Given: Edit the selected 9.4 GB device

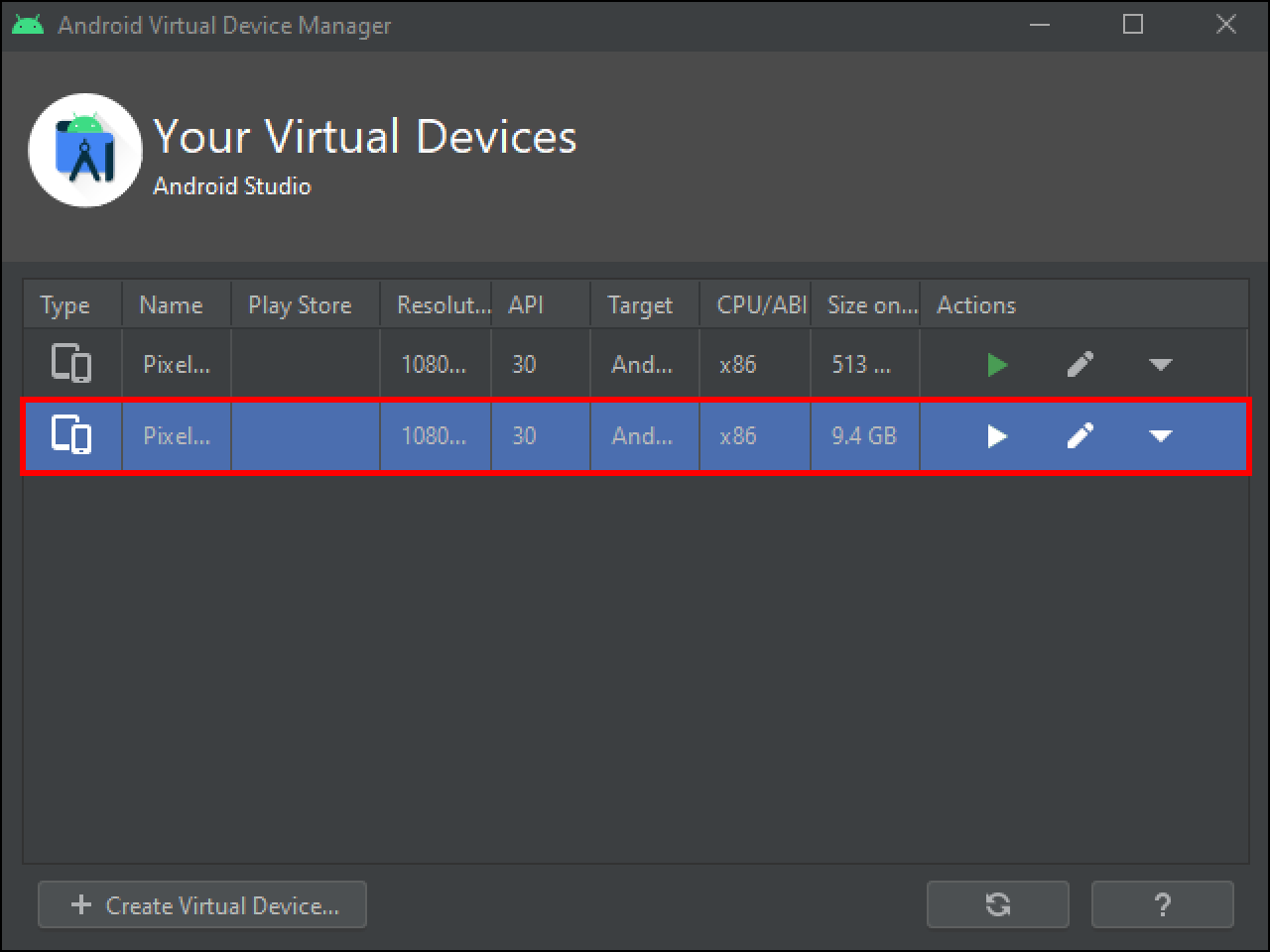Looking at the screenshot, I should coord(1080,436).
